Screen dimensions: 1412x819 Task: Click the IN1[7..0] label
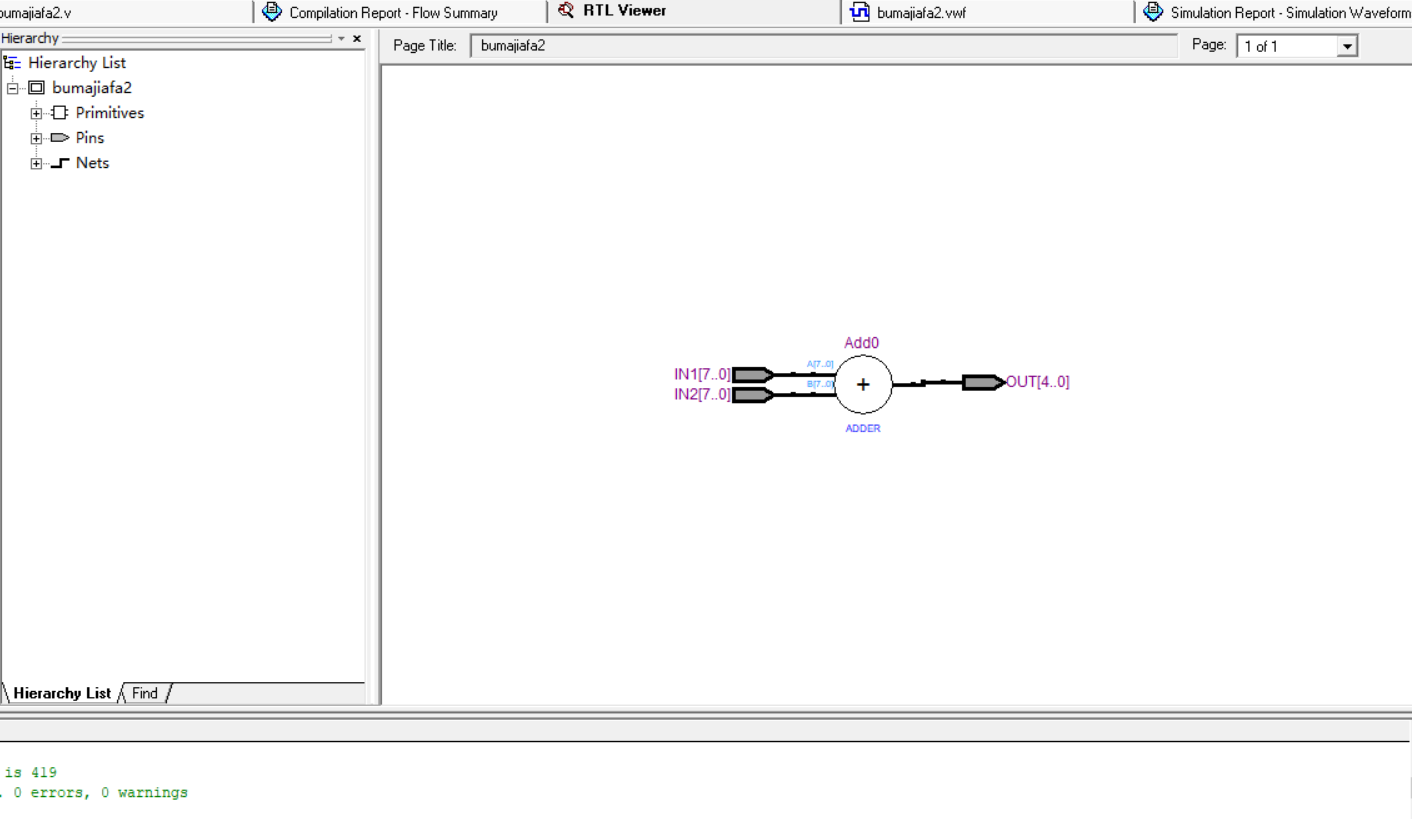[702, 375]
